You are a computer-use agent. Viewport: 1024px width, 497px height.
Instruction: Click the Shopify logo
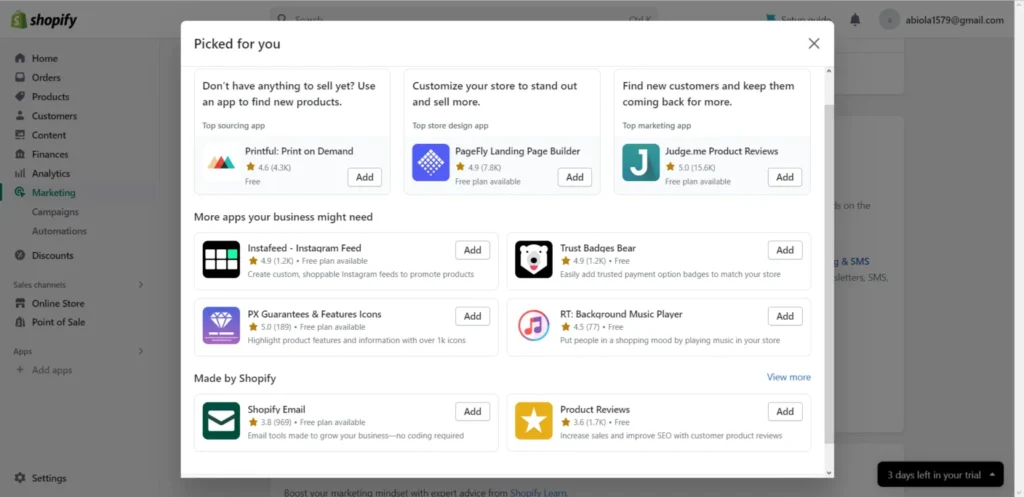[x=44, y=20]
